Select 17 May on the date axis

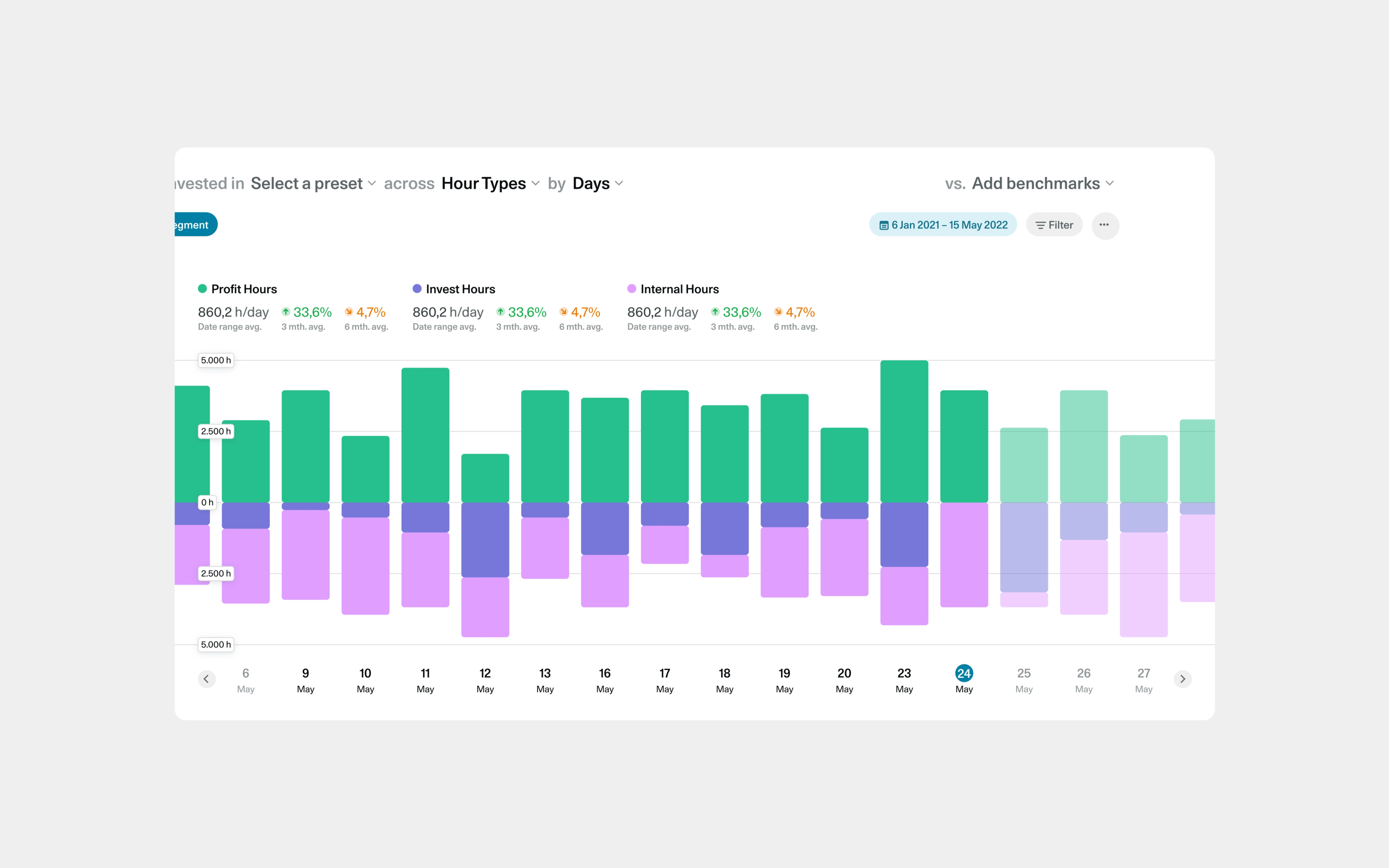pos(664,680)
